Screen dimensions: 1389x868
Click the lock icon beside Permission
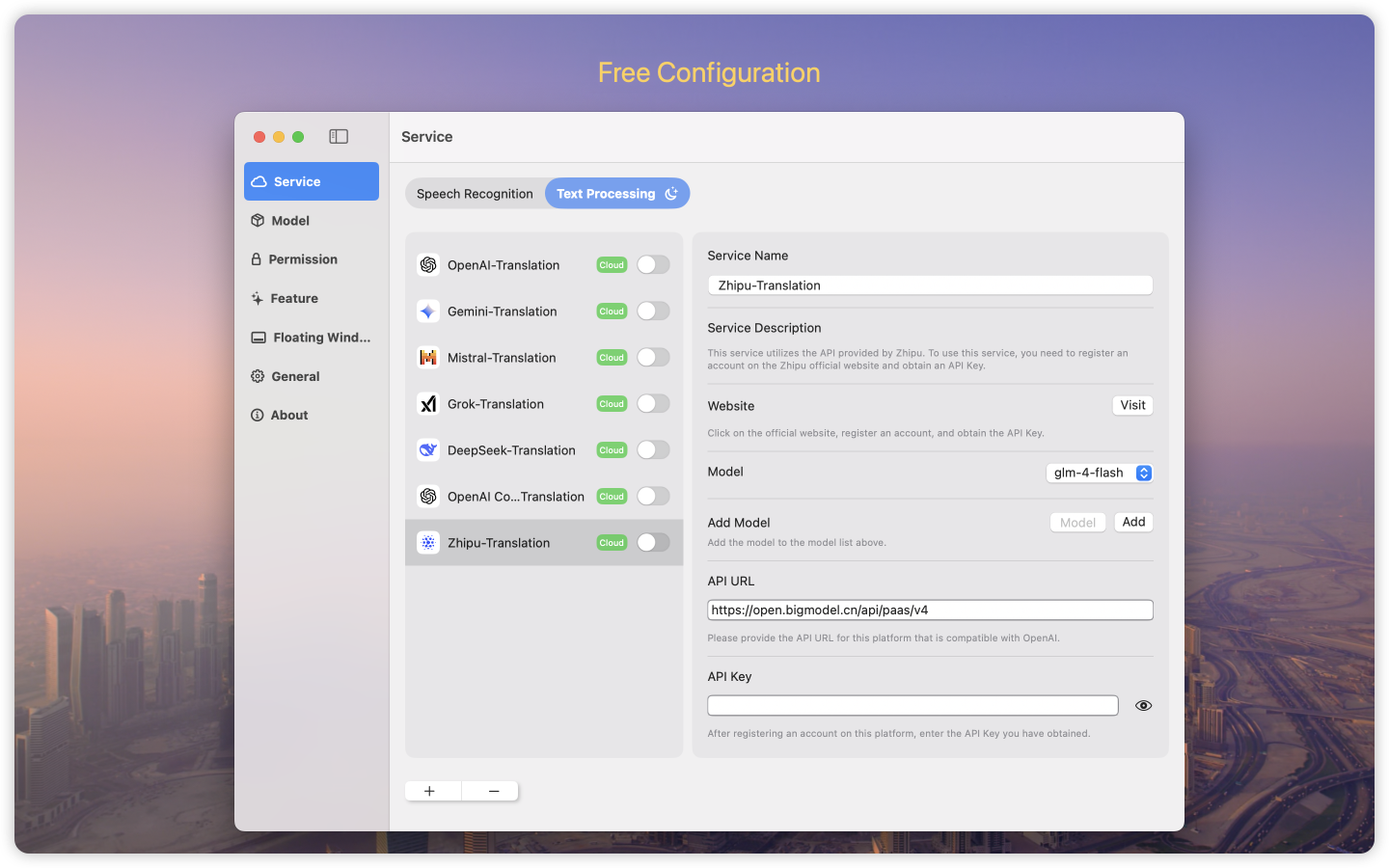tap(257, 259)
